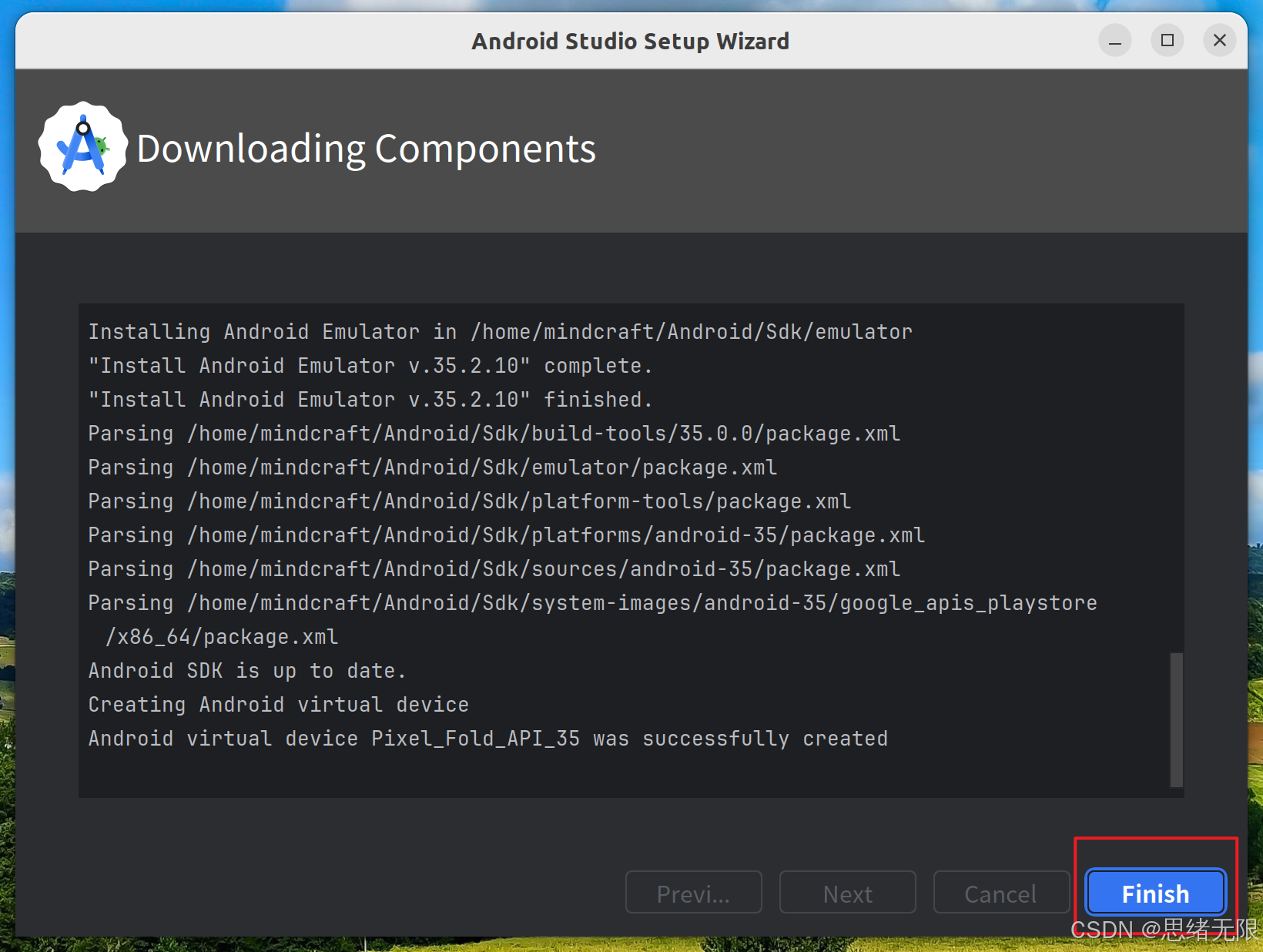Select the Pixel_Fold_API_35 success message
This screenshot has height=952, width=1263.
pos(487,738)
